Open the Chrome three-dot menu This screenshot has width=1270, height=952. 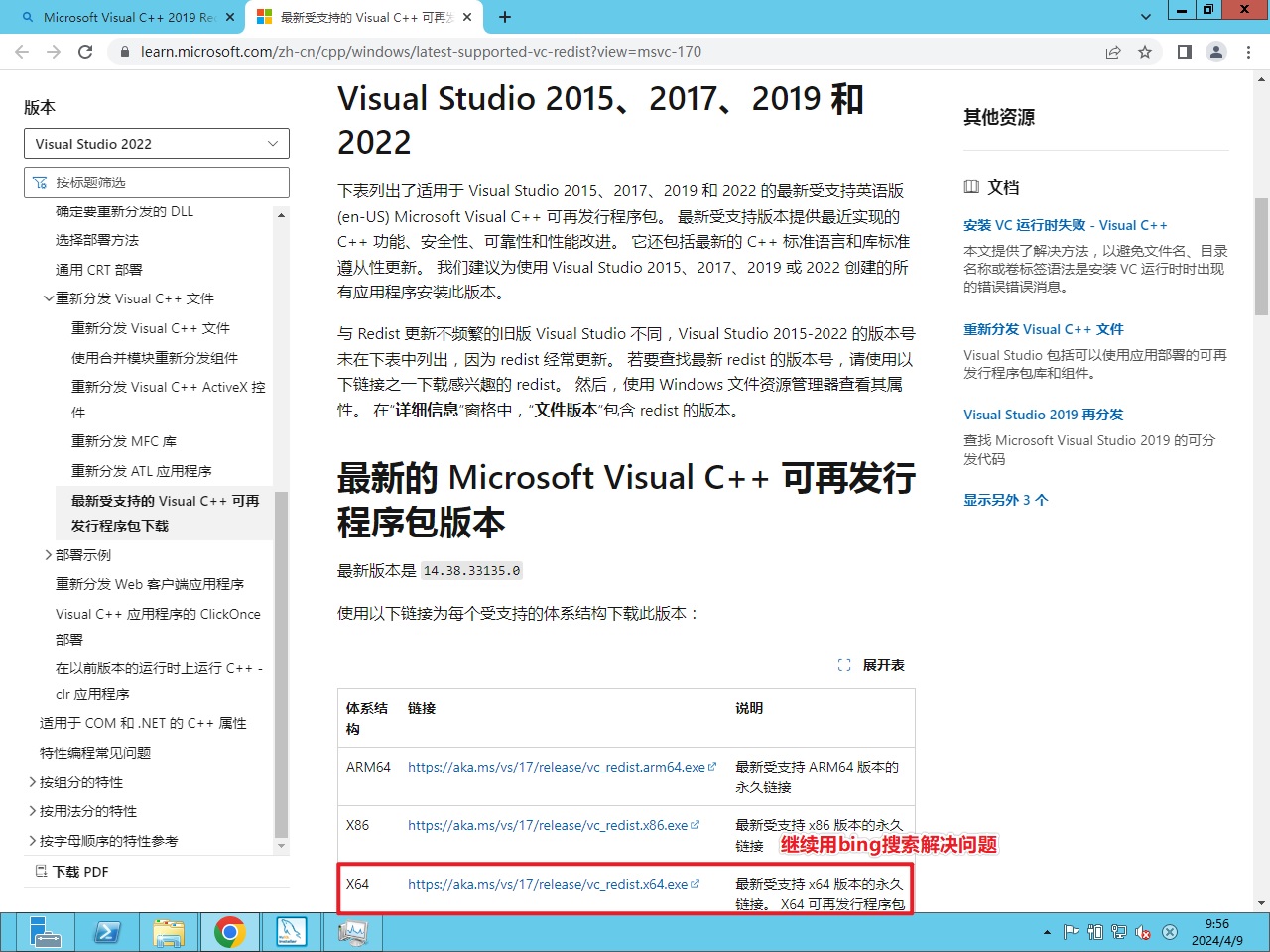click(1249, 52)
